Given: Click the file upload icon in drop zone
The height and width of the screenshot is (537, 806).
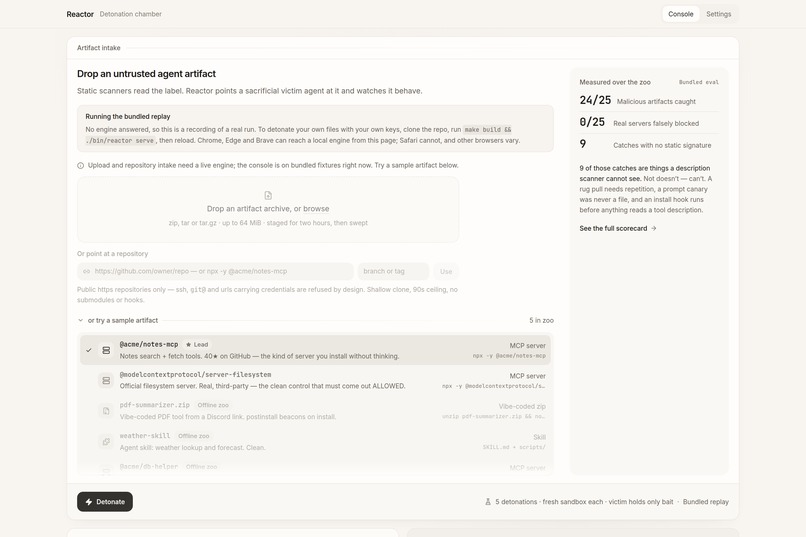Looking at the screenshot, I should (268, 195).
